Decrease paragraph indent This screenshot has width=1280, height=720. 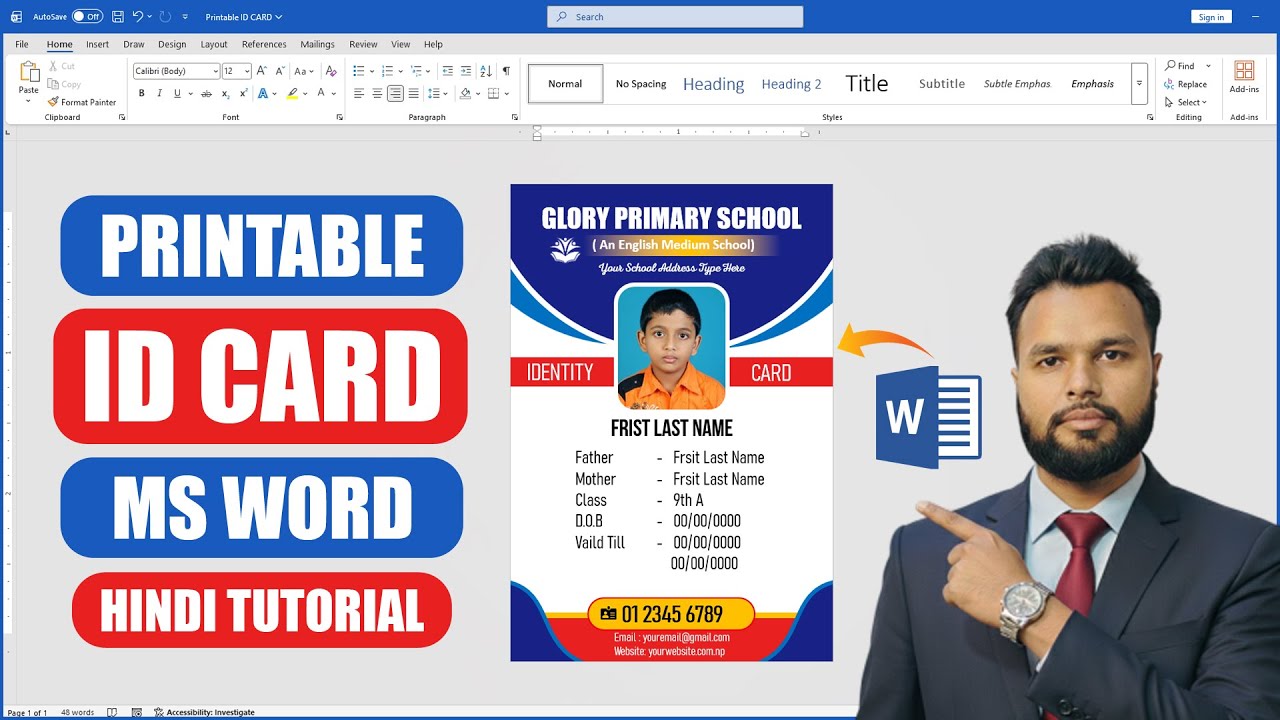[x=448, y=71]
